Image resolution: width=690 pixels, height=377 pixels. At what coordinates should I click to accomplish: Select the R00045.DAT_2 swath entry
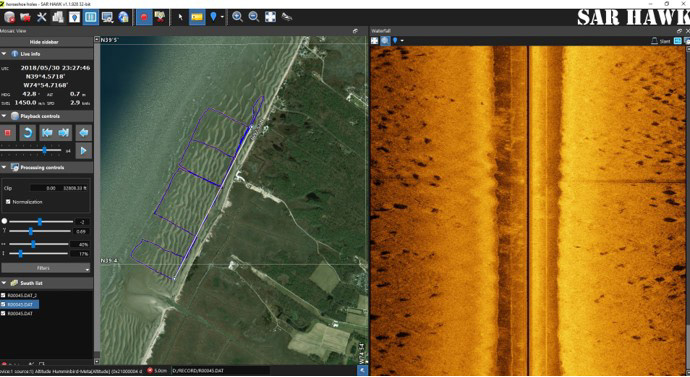22,295
